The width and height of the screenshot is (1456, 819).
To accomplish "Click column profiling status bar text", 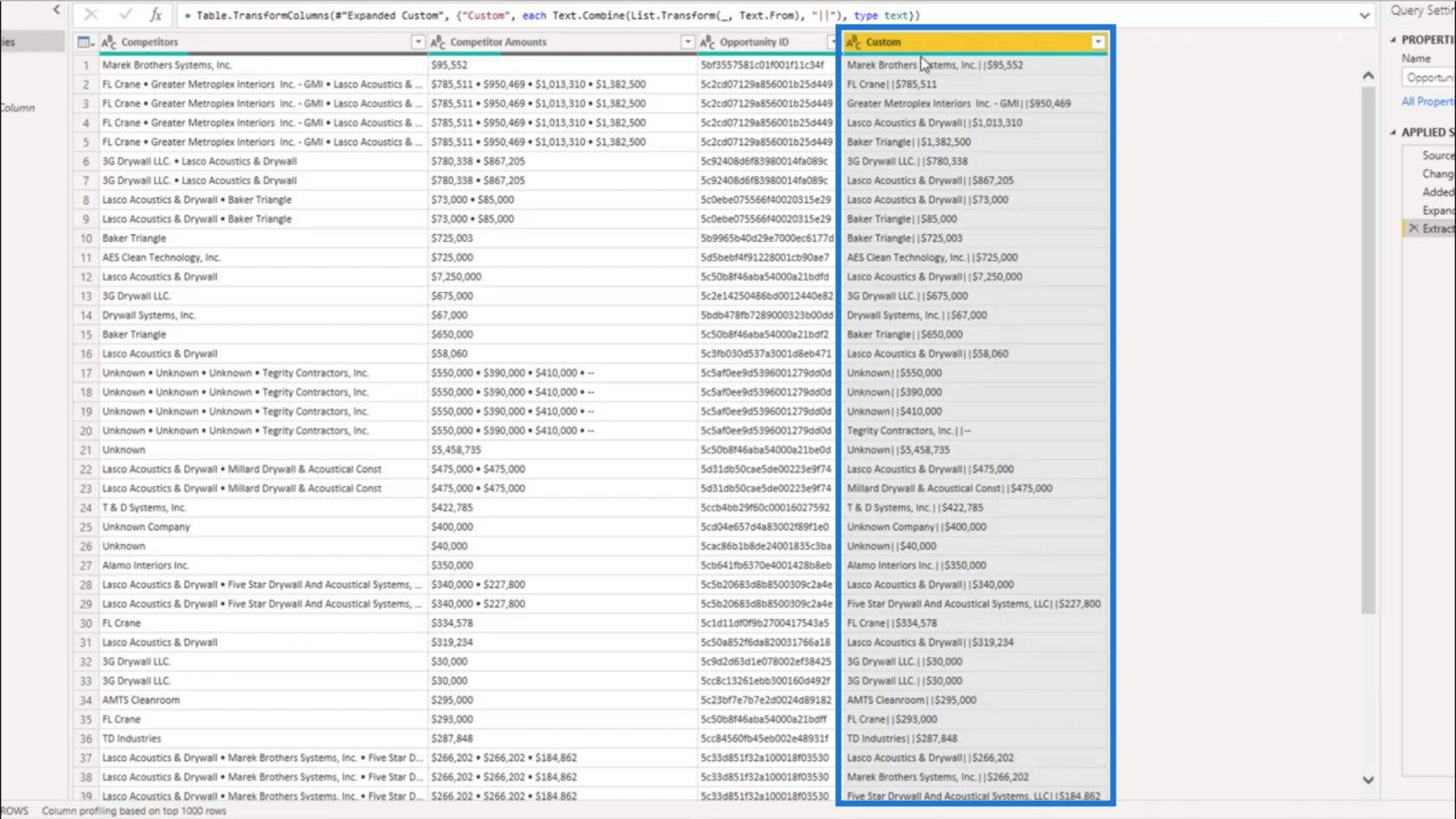I will click(134, 811).
